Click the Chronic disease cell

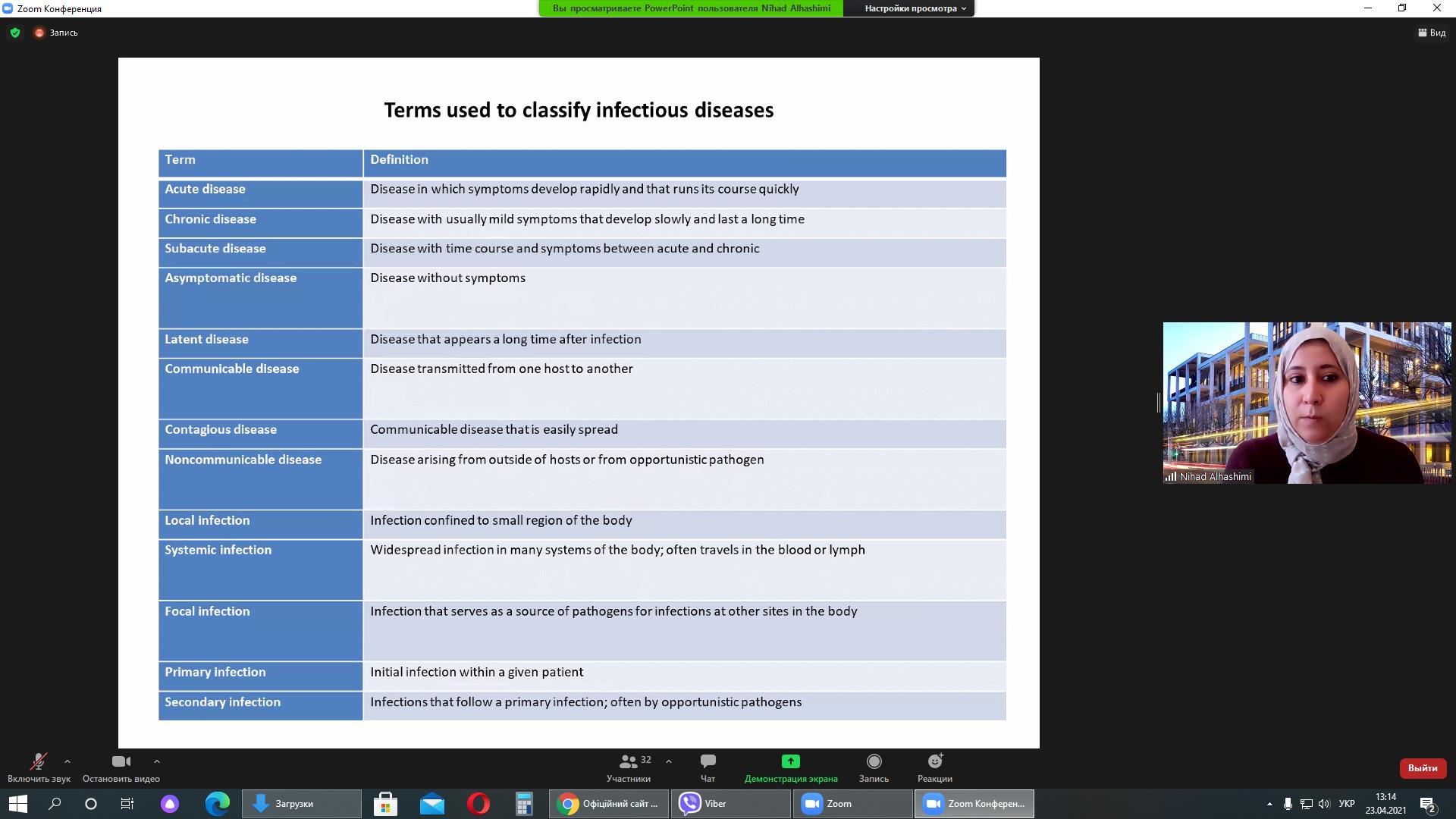click(x=261, y=223)
